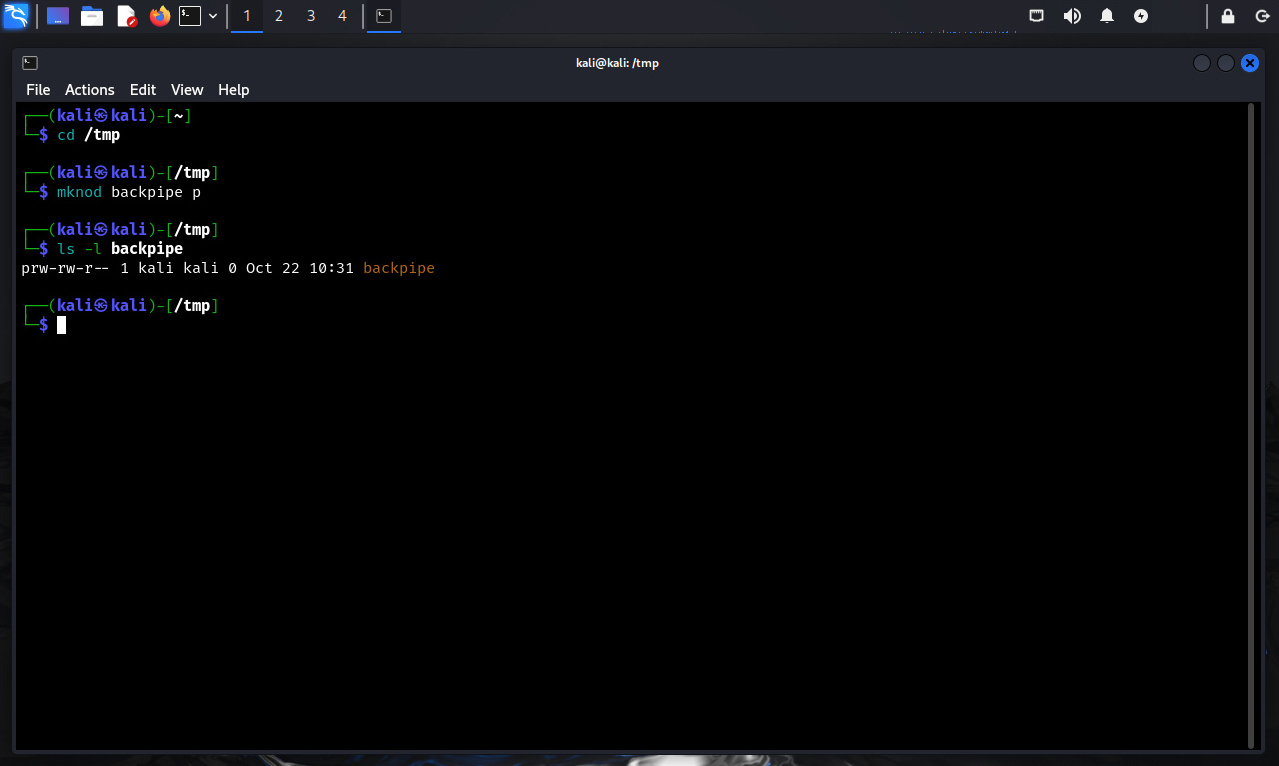
Task: Open the File menu in terminal
Action: point(38,90)
